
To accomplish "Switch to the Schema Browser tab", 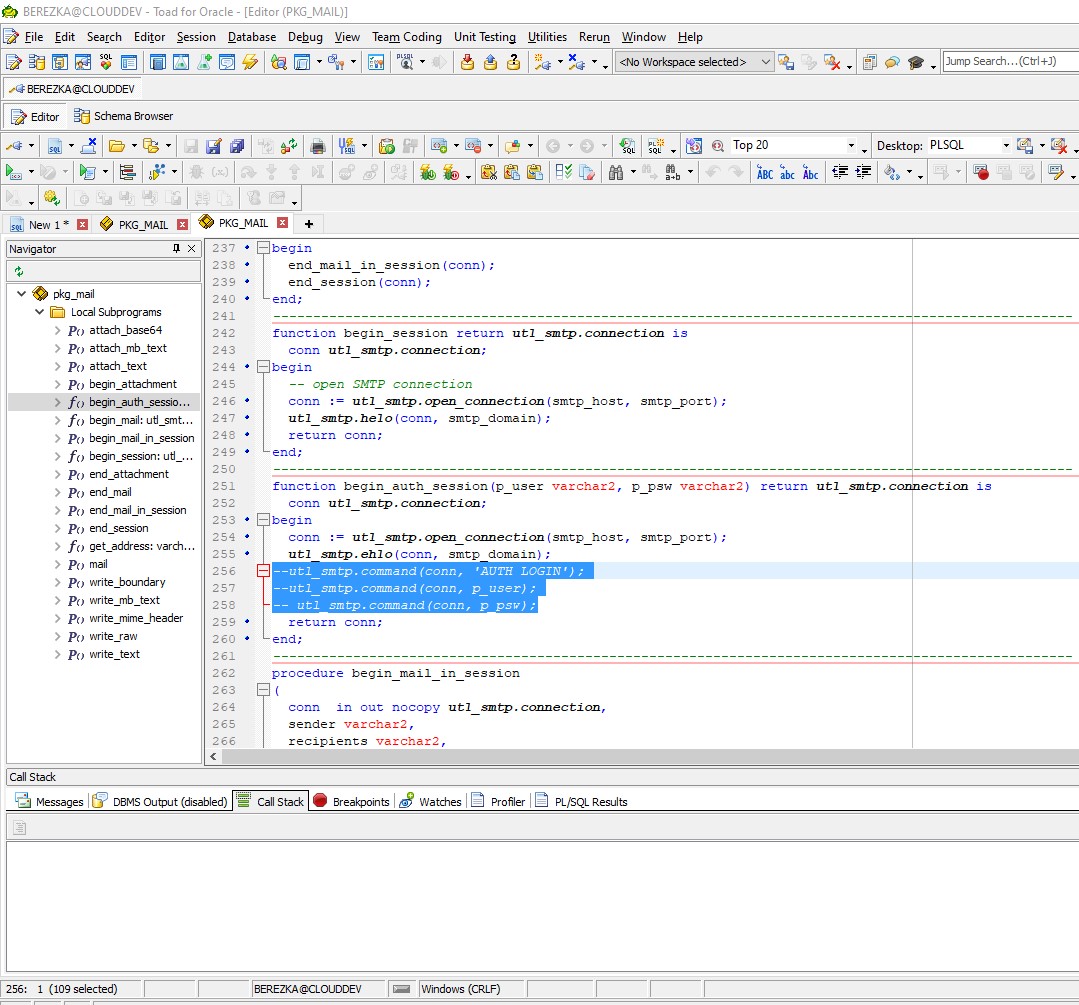I will pos(124,116).
